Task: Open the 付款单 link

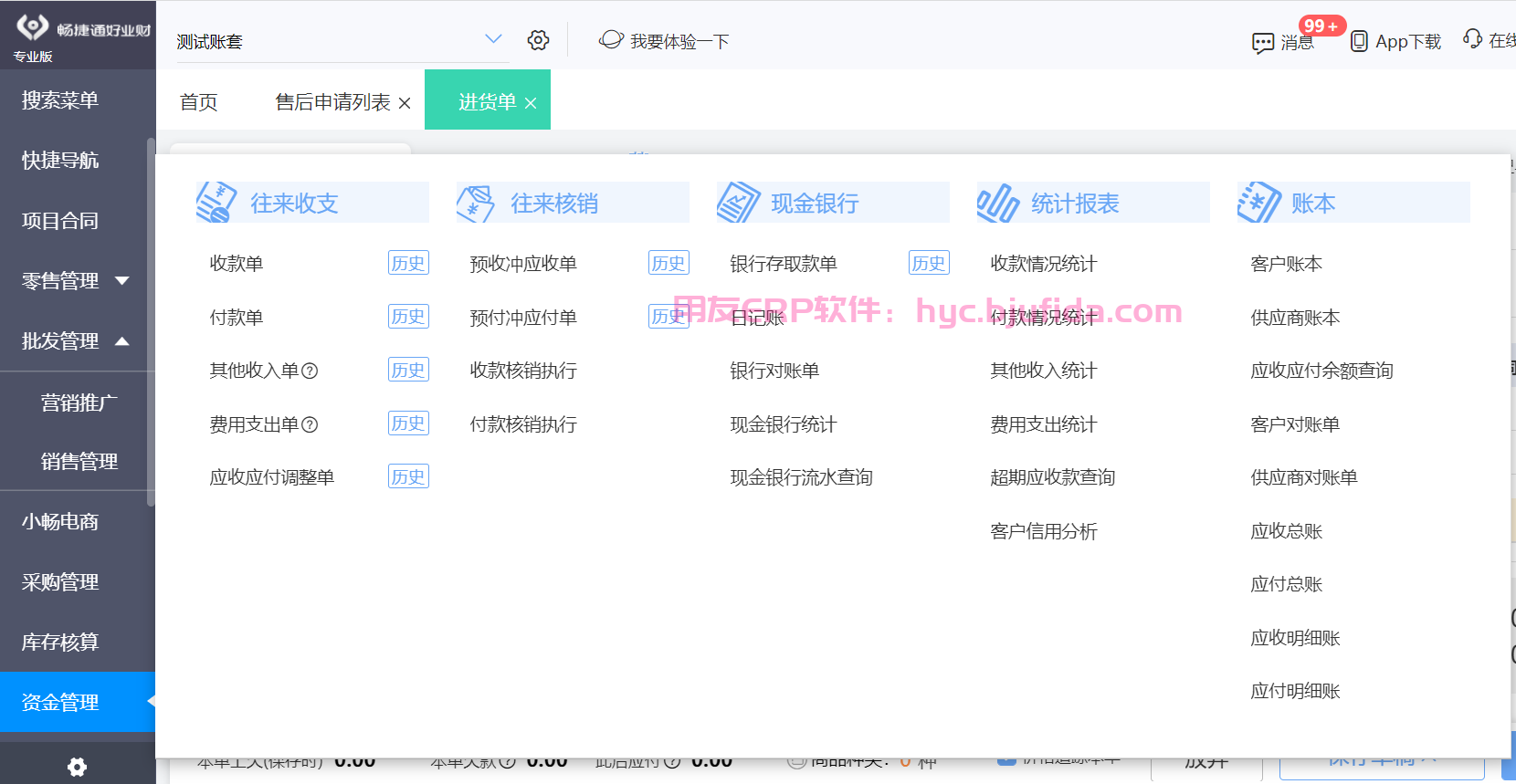Action: (237, 318)
